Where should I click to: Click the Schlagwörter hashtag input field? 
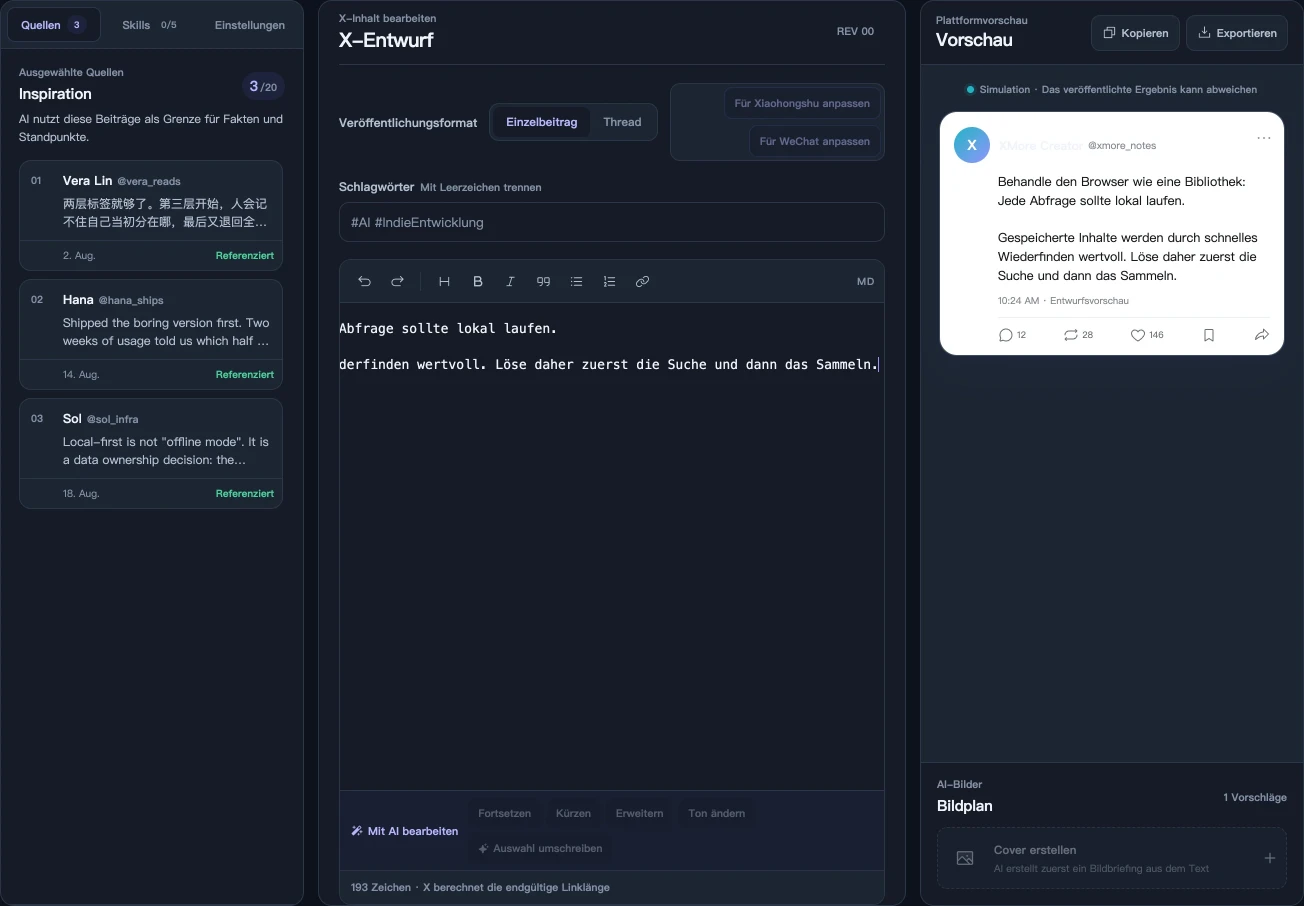pyautogui.click(x=611, y=222)
